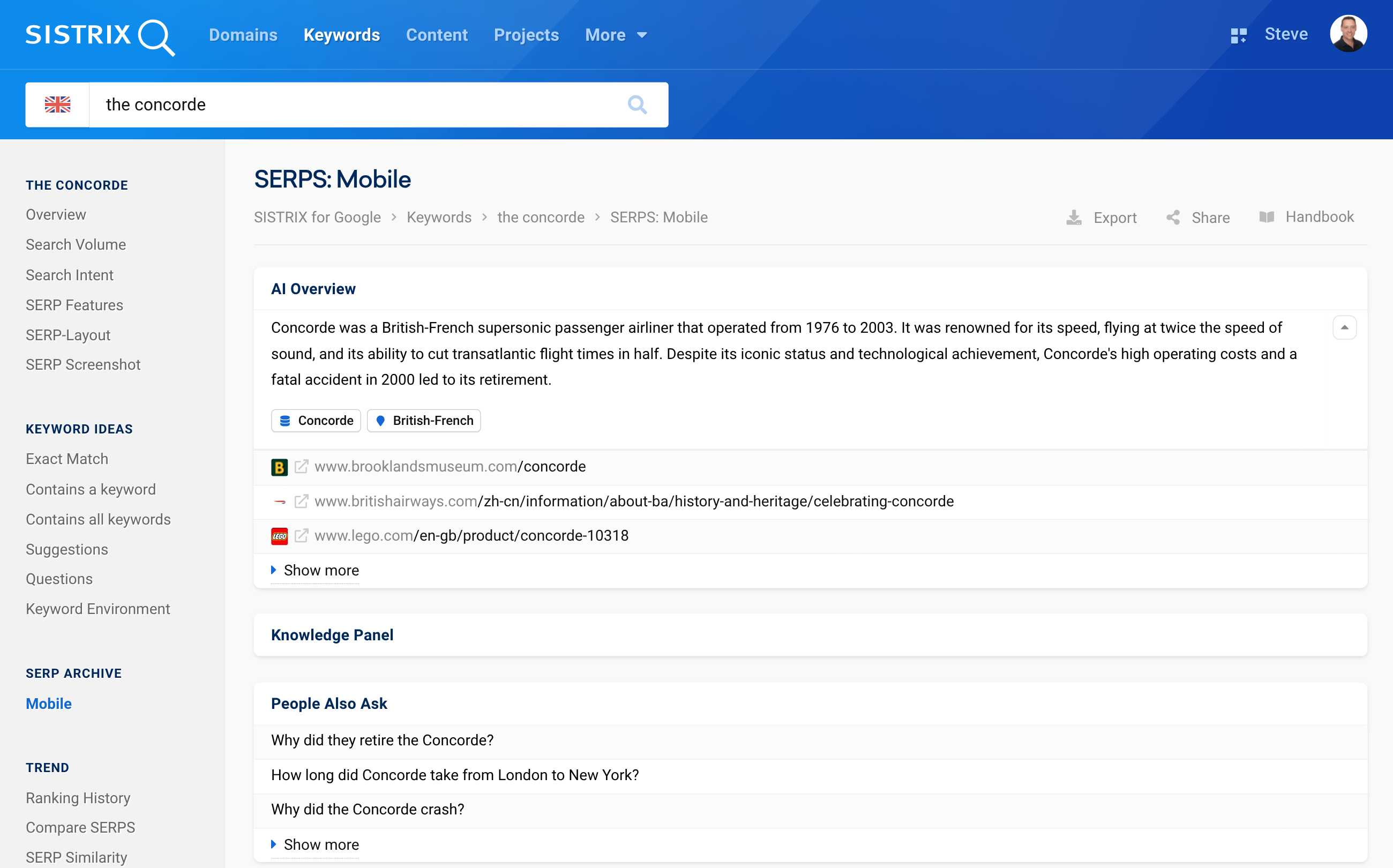This screenshot has height=868, width=1393.
Task: Expand Show more under People Also Ask
Action: pos(315,845)
